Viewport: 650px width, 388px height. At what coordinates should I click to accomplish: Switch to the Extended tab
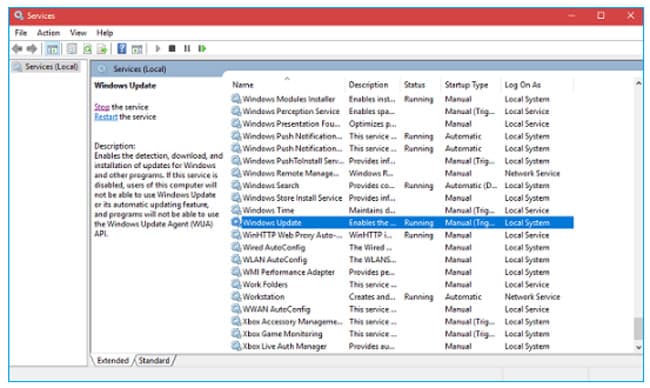tap(112, 361)
